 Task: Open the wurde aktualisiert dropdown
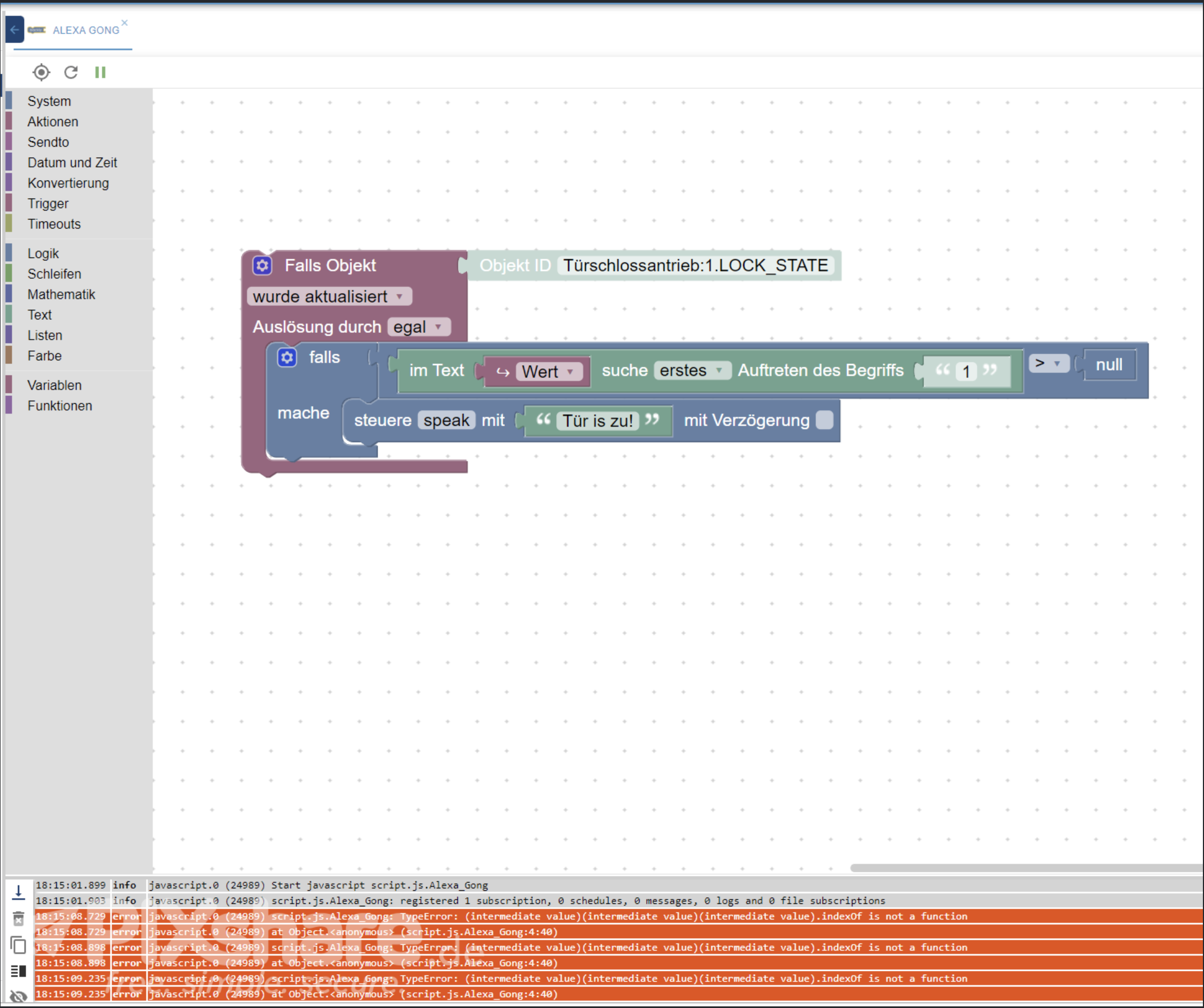tap(329, 296)
